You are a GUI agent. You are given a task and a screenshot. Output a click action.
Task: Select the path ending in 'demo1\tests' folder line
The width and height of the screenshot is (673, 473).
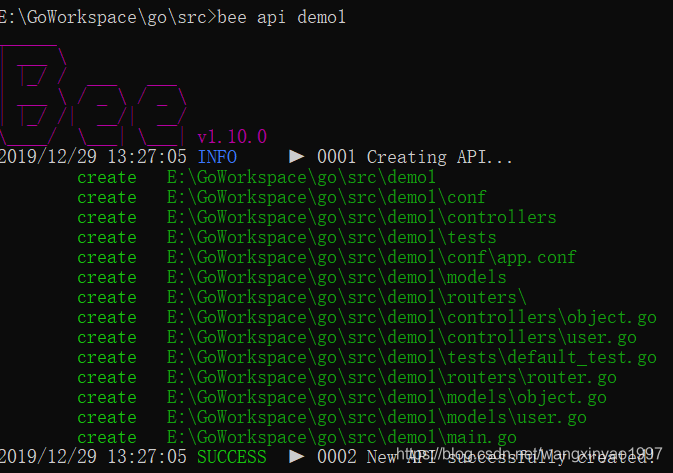[331, 237]
